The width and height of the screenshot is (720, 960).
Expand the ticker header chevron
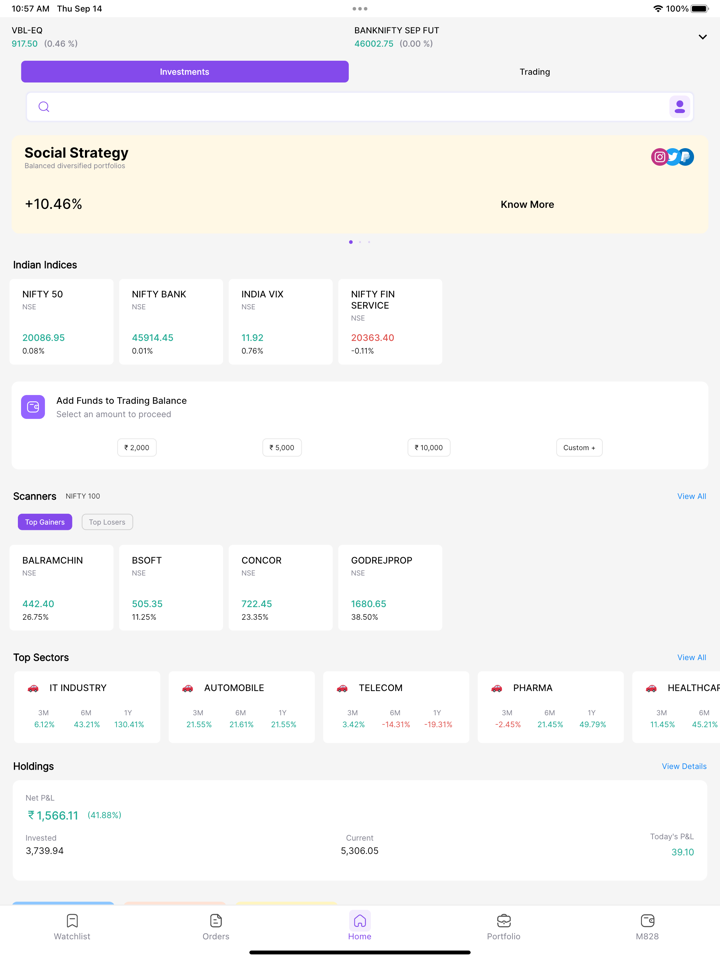coord(702,37)
